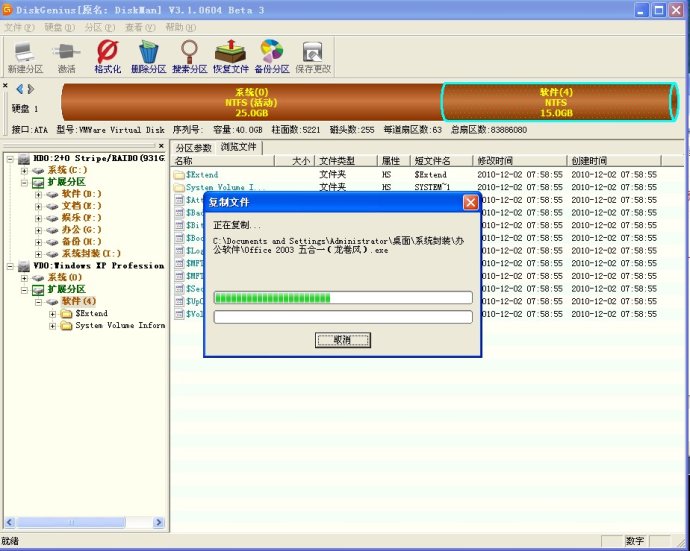Select the $Extend folder icon in file list
The height and width of the screenshot is (551, 690).
tap(179, 175)
